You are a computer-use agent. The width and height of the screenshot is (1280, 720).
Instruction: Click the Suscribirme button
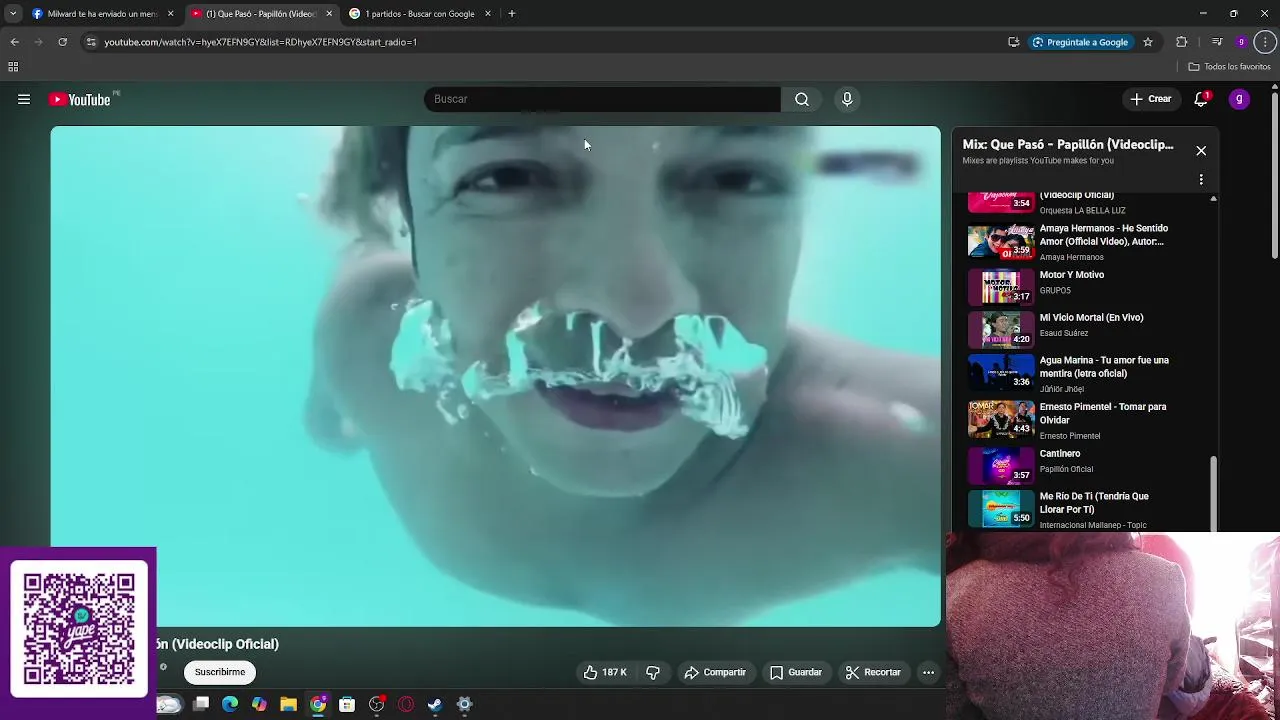[x=220, y=672]
